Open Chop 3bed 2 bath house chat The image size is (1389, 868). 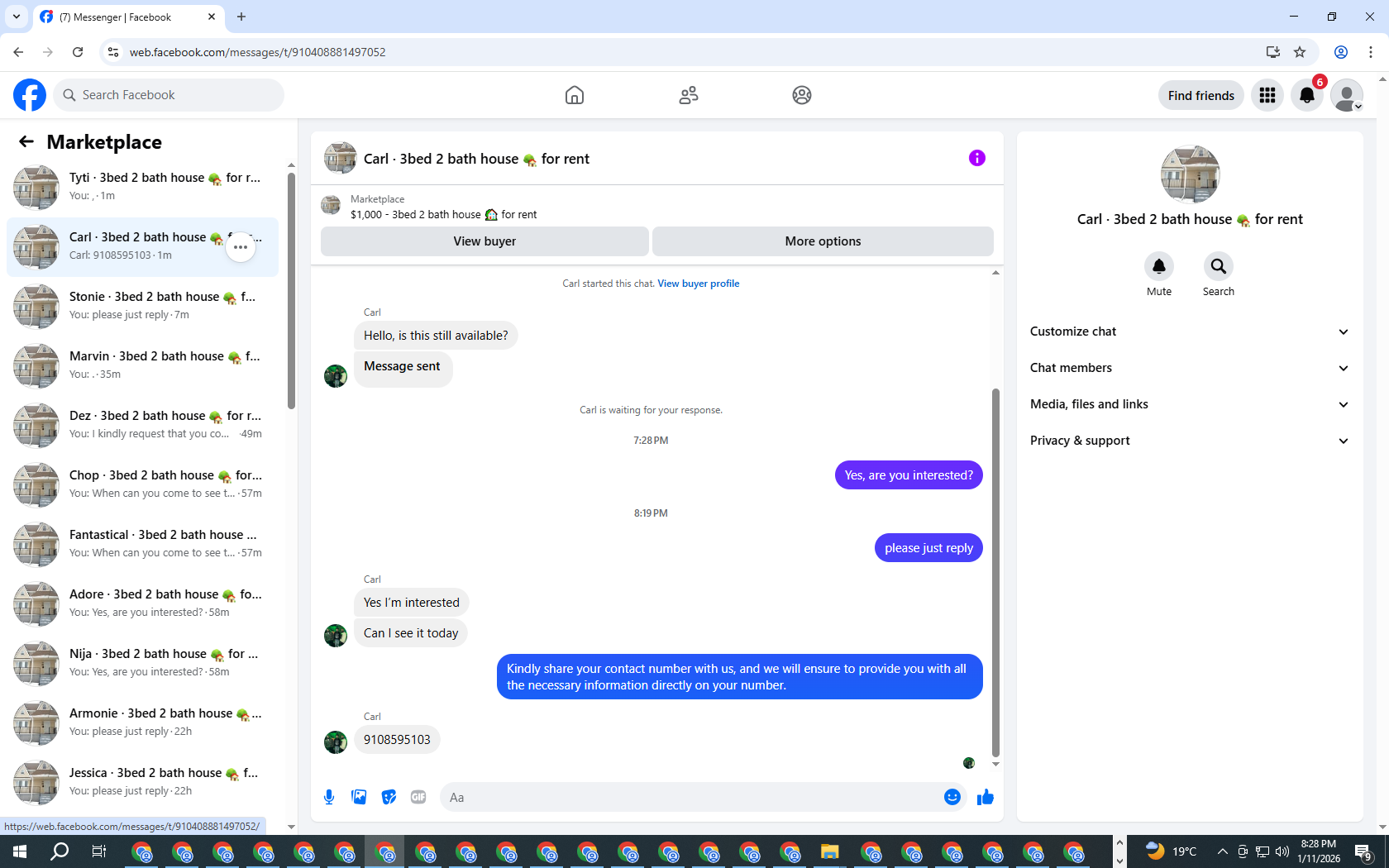[142, 484]
